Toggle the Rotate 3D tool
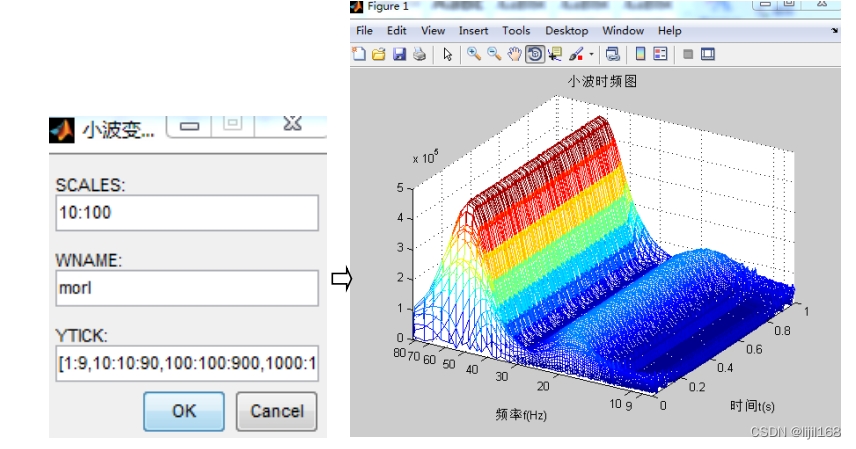Image resolution: width=856 pixels, height=449 pixels. [535, 54]
